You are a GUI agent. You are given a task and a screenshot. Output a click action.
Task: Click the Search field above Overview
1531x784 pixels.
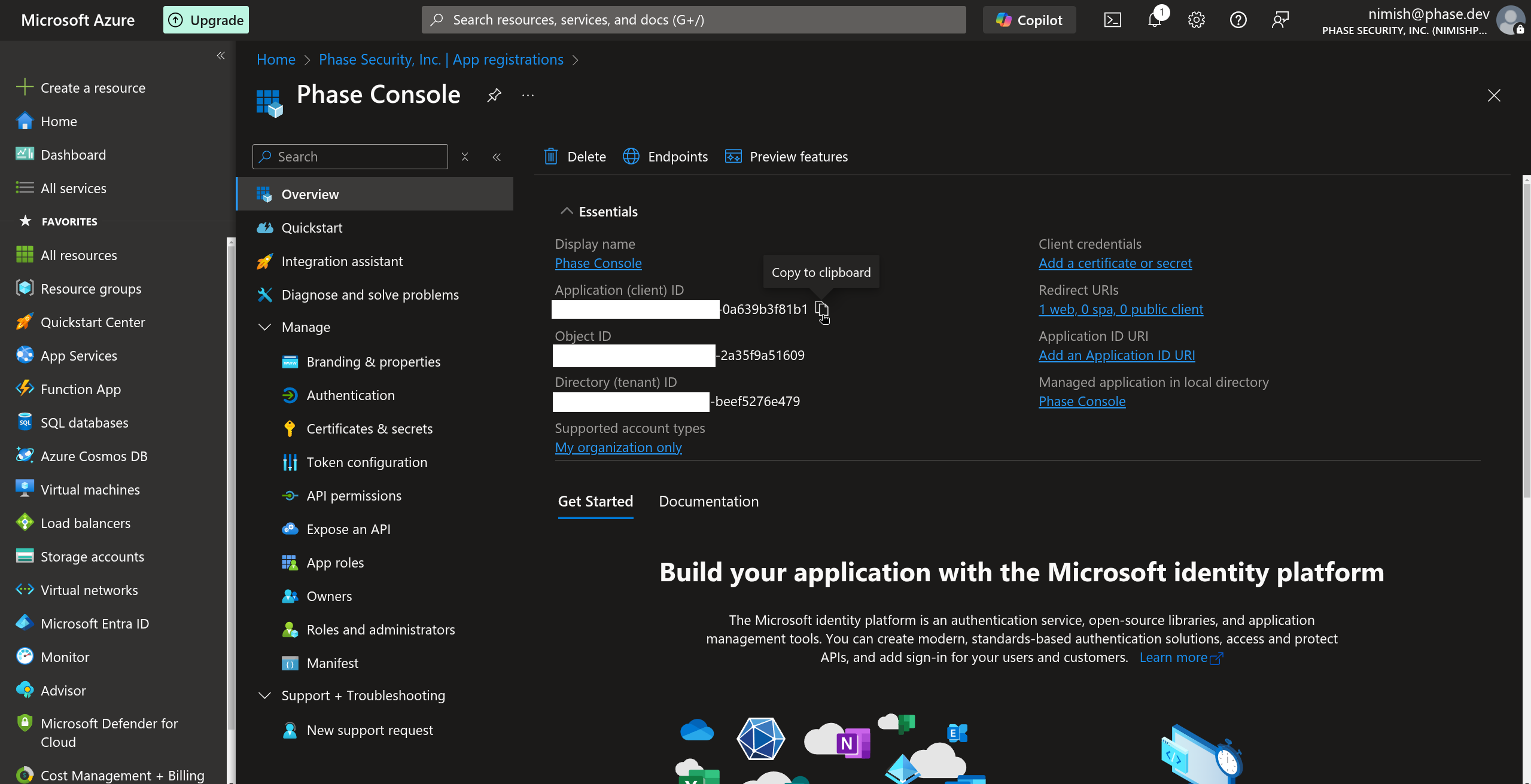pos(349,156)
